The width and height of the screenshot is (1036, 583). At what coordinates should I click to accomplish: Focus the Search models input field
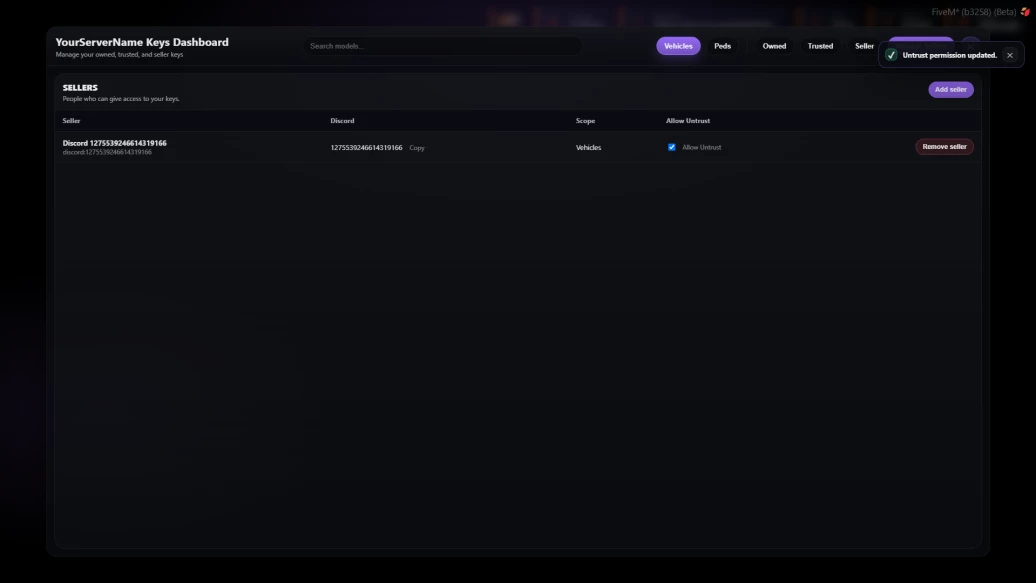443,46
